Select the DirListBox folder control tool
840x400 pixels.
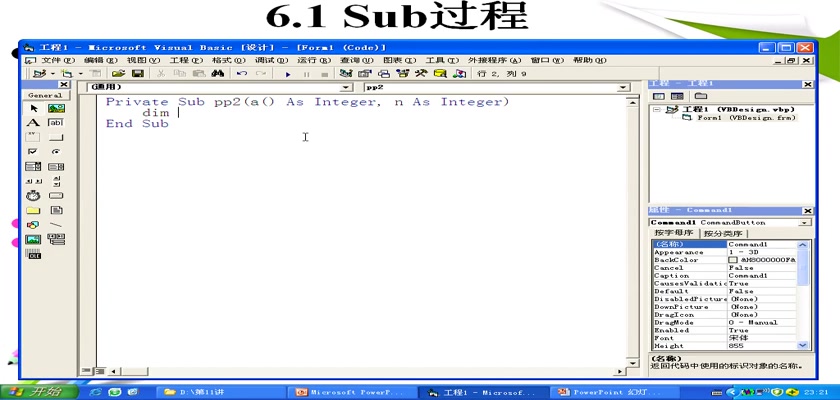click(x=34, y=210)
